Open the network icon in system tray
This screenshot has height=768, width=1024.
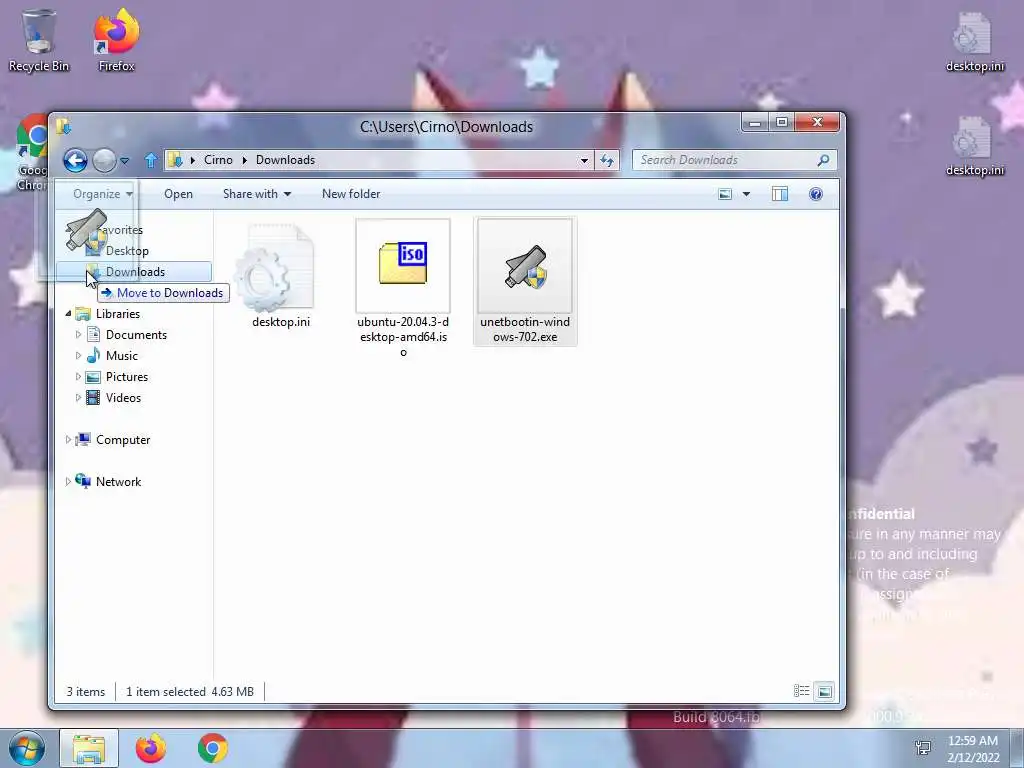click(923, 748)
